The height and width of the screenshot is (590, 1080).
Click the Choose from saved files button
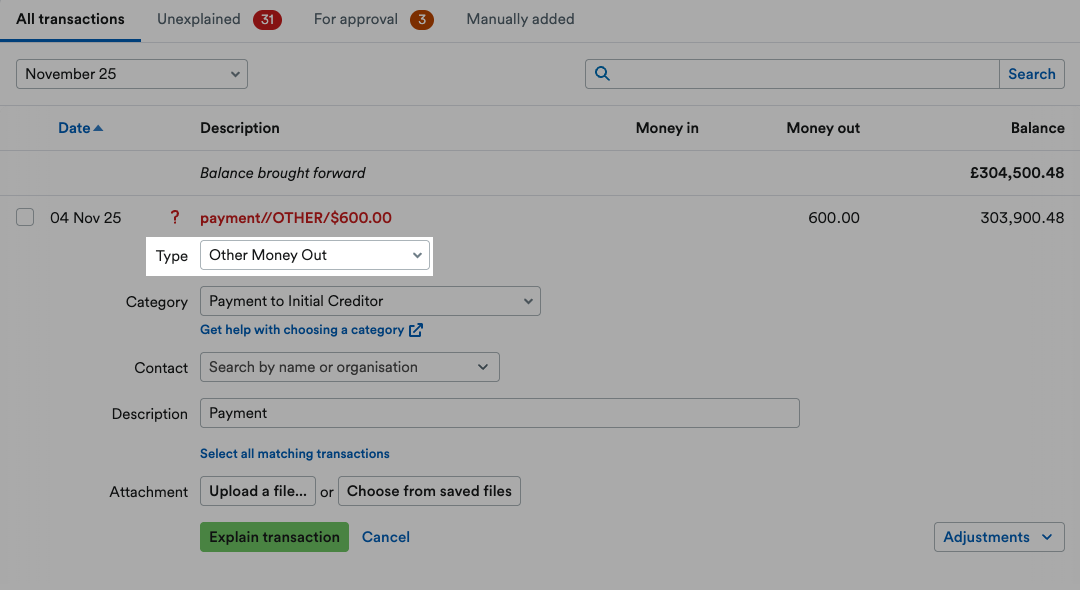coord(429,491)
